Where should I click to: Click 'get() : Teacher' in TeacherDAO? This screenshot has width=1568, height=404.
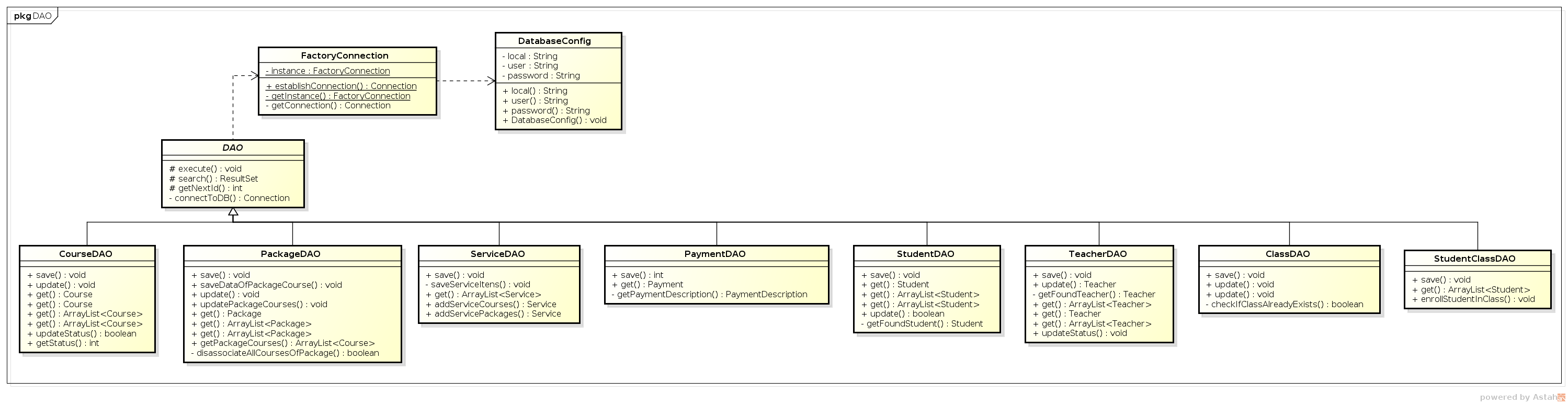(1066, 315)
